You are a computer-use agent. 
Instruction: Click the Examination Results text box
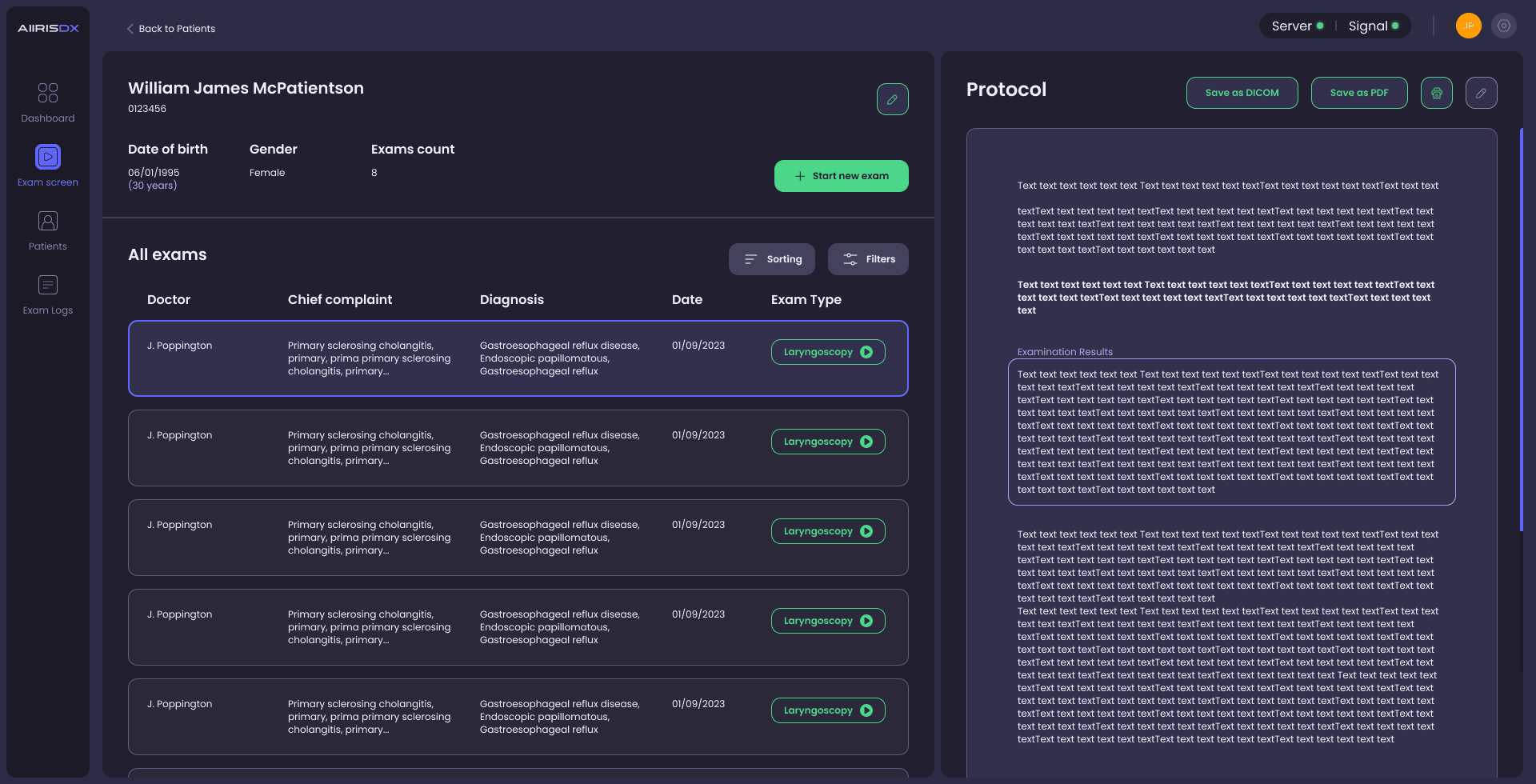(1231, 432)
